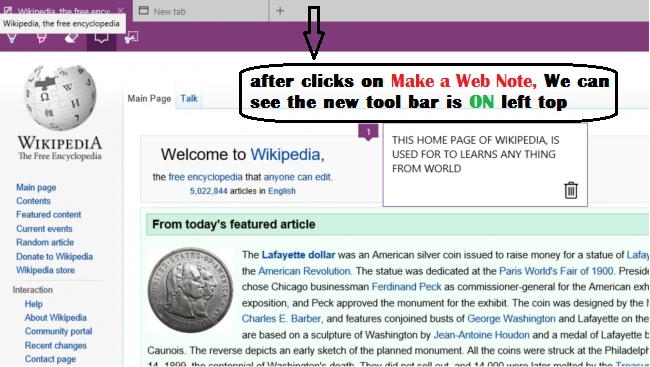Open the George Washington link
Screen dimensions: 650x367
pos(511,319)
